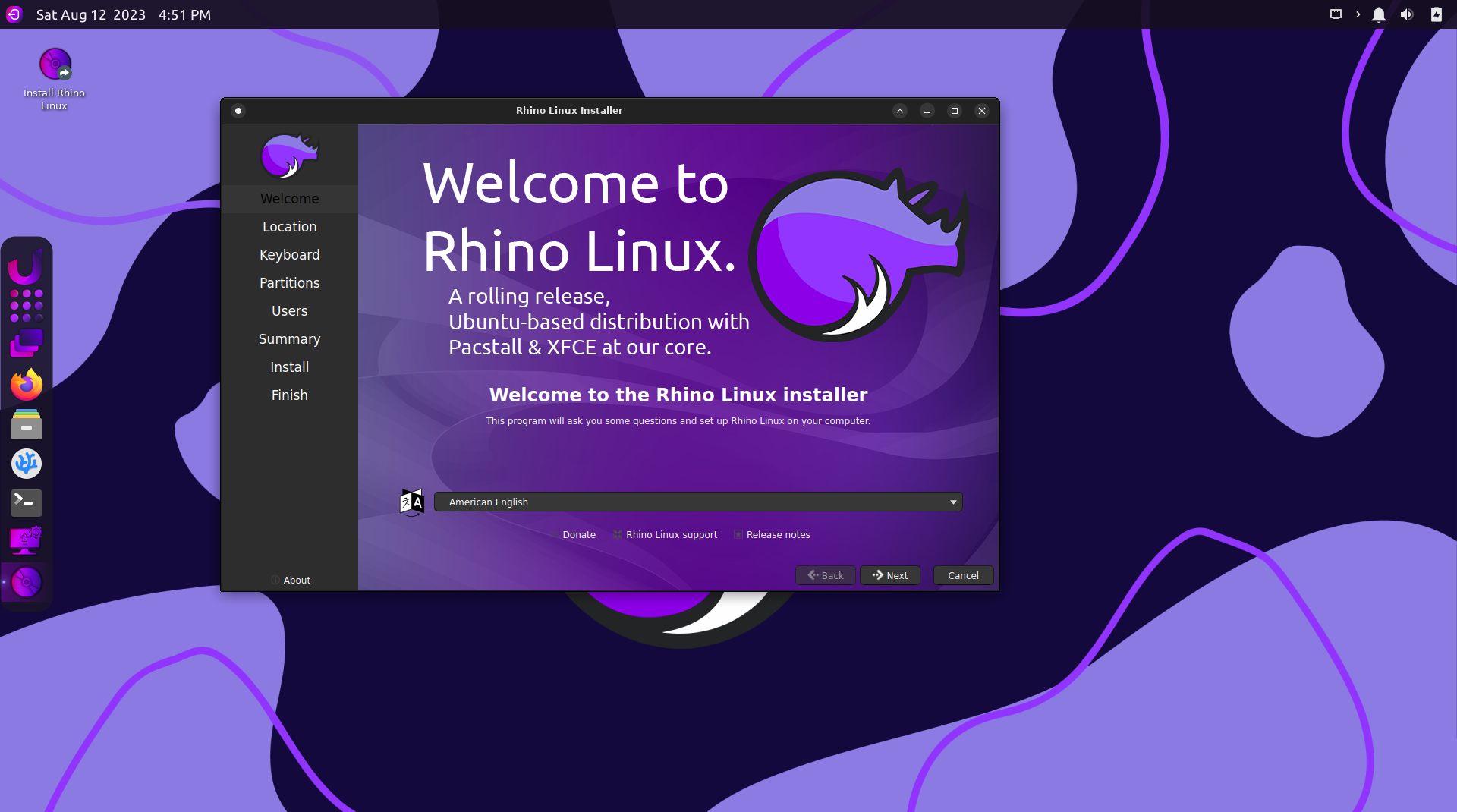Select the Location step in the sidebar
The image size is (1457, 812).
click(x=289, y=226)
